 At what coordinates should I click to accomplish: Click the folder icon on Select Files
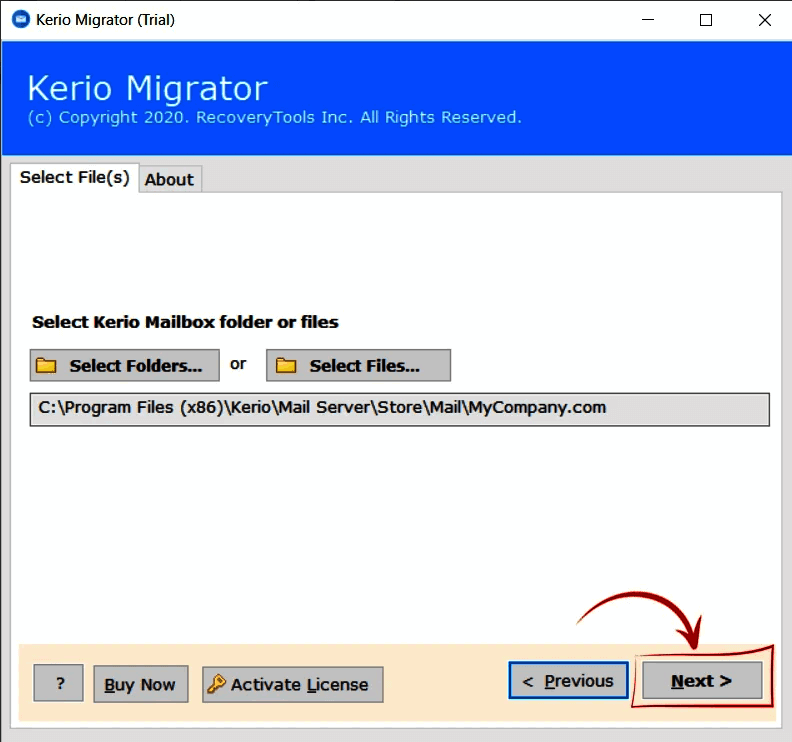click(x=286, y=366)
